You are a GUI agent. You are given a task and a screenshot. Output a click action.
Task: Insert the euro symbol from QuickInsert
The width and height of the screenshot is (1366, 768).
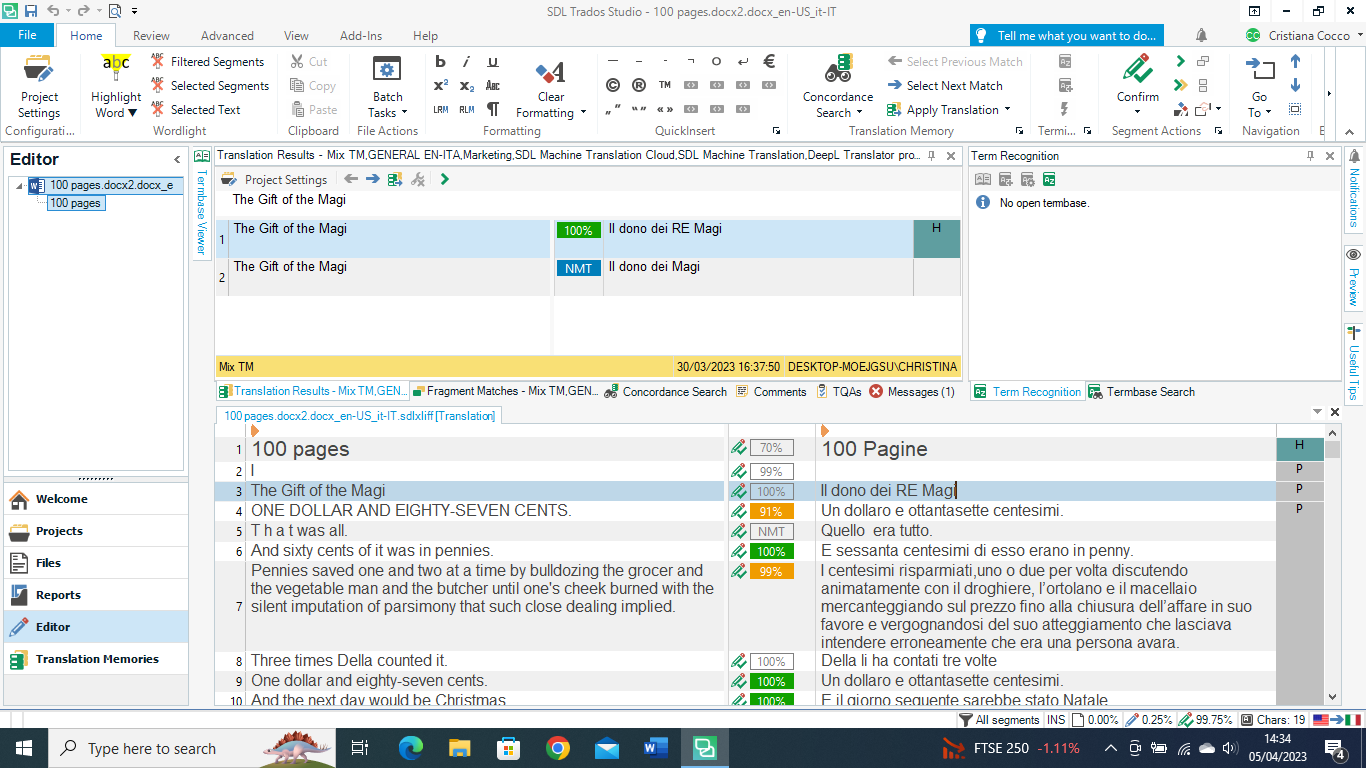[x=769, y=61]
